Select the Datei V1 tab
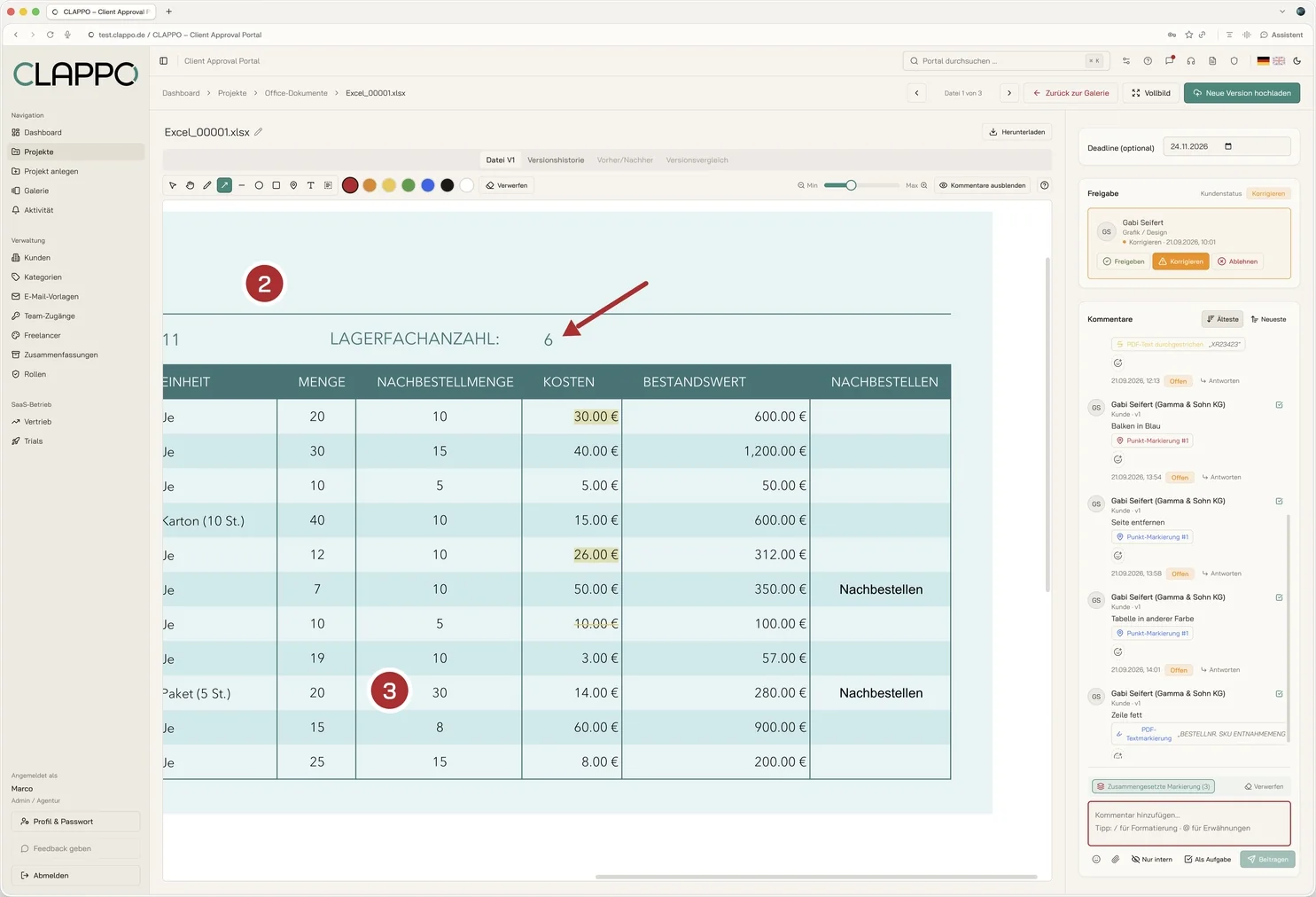Image resolution: width=1316 pixels, height=897 pixels. (x=501, y=160)
